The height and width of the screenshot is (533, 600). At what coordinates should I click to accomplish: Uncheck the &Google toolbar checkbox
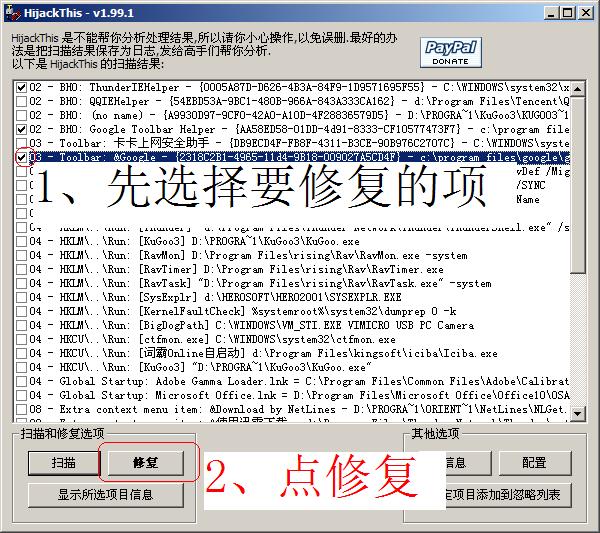tap(21, 157)
